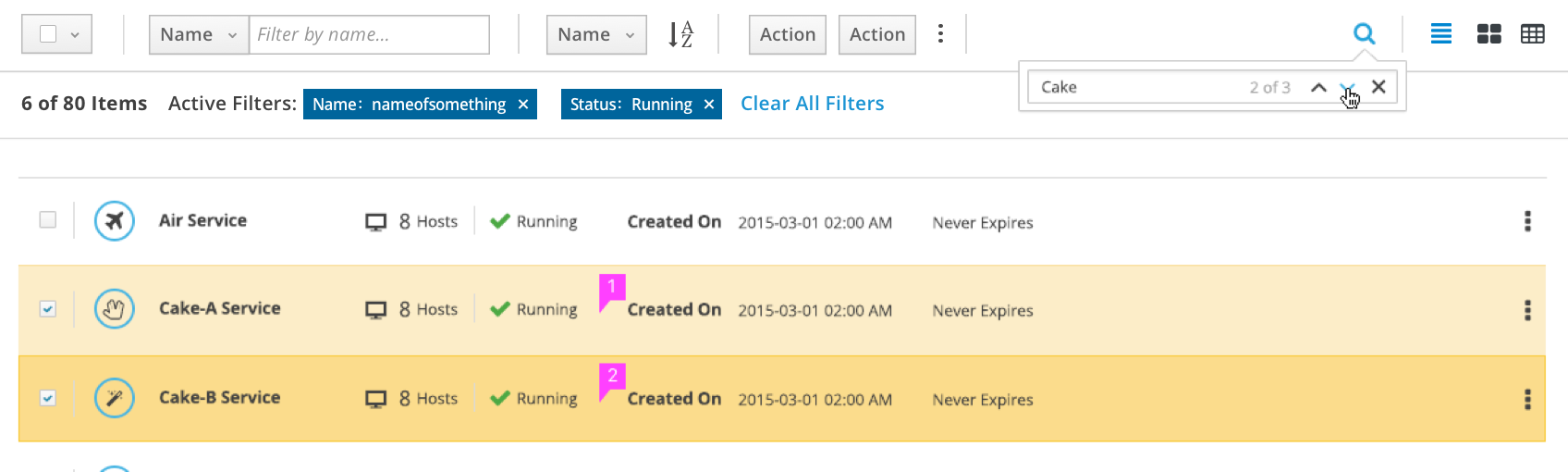Viewport: 1568px width, 472px height.
Task: Open kebab menu for Cake-B Service row
Action: click(x=1527, y=399)
